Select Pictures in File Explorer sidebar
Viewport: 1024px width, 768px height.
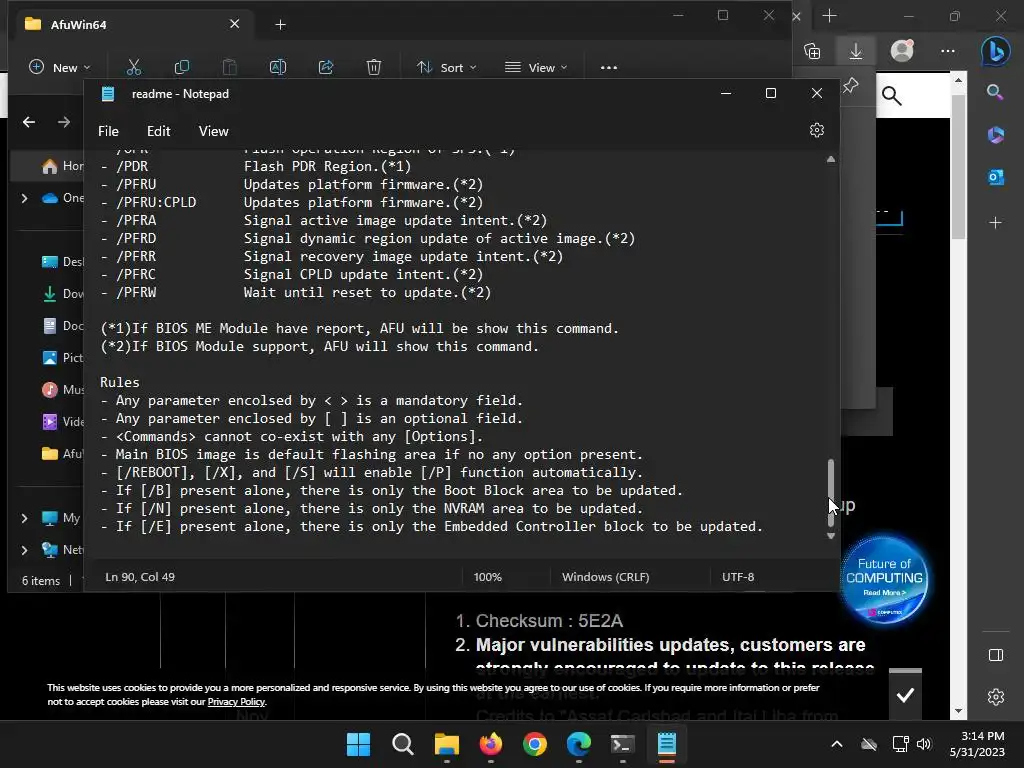[x=63, y=357]
